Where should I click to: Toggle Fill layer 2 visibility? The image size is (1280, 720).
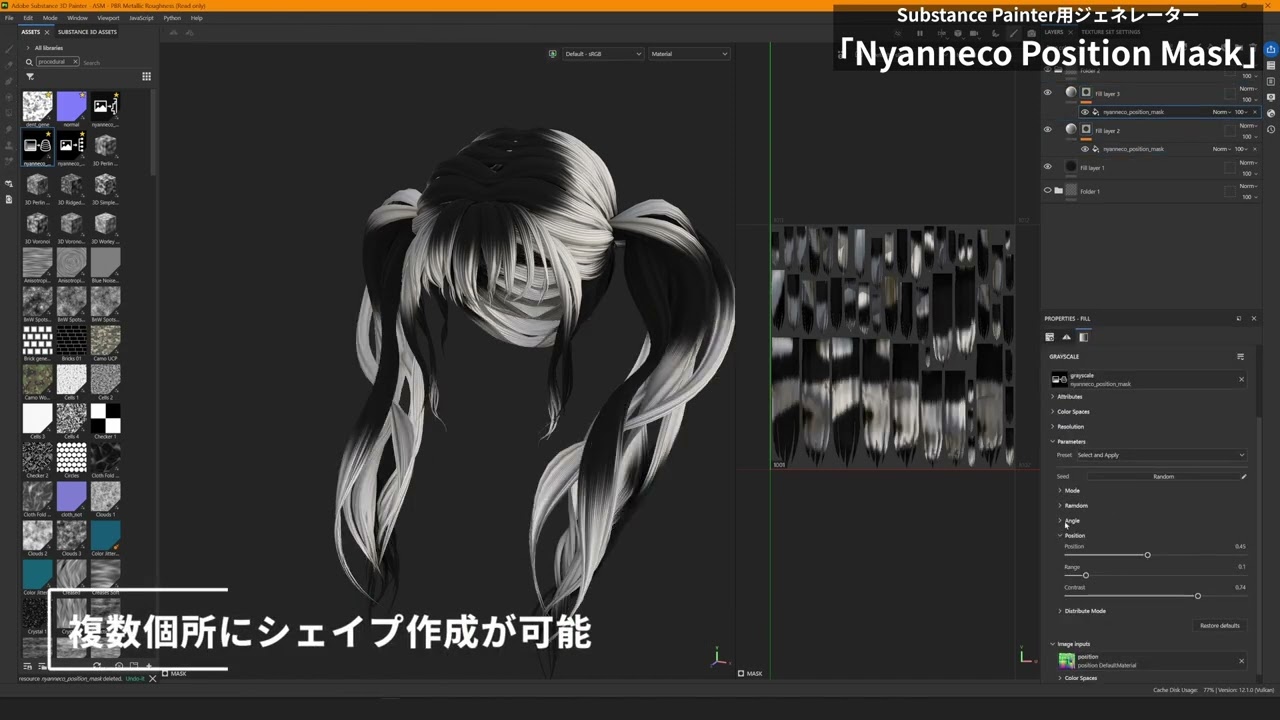(1048, 130)
